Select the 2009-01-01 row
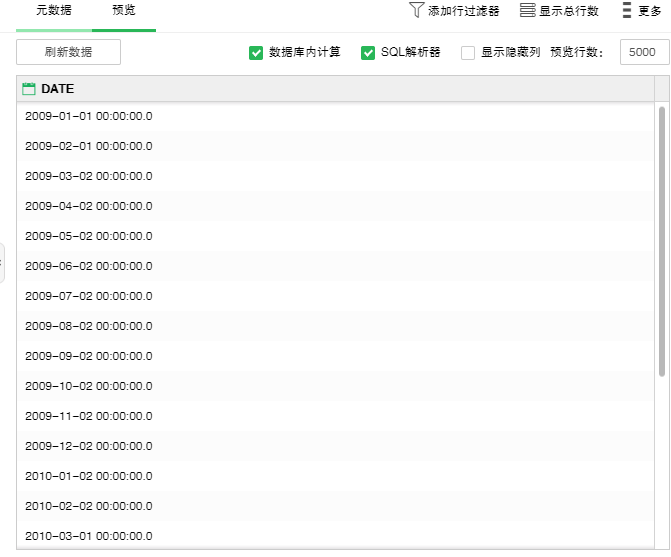The height and width of the screenshot is (557, 671). tap(89, 116)
